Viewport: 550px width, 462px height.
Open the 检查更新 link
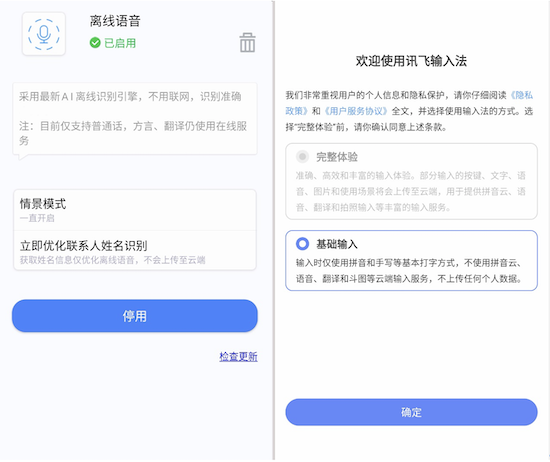(x=238, y=356)
